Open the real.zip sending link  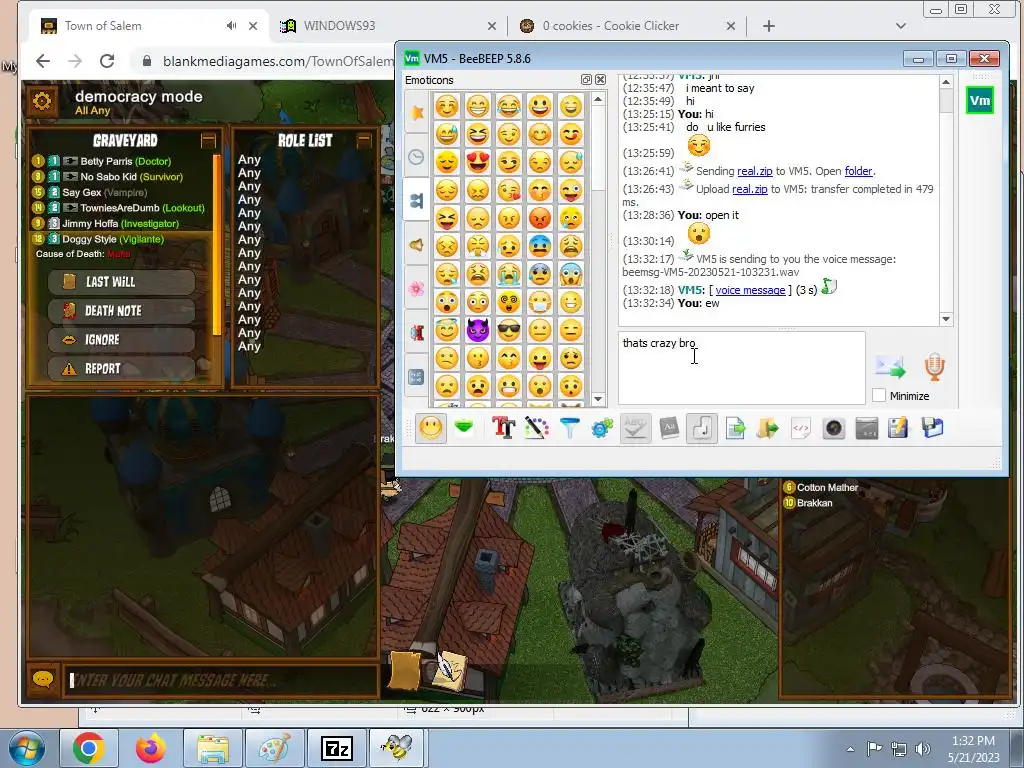754,171
